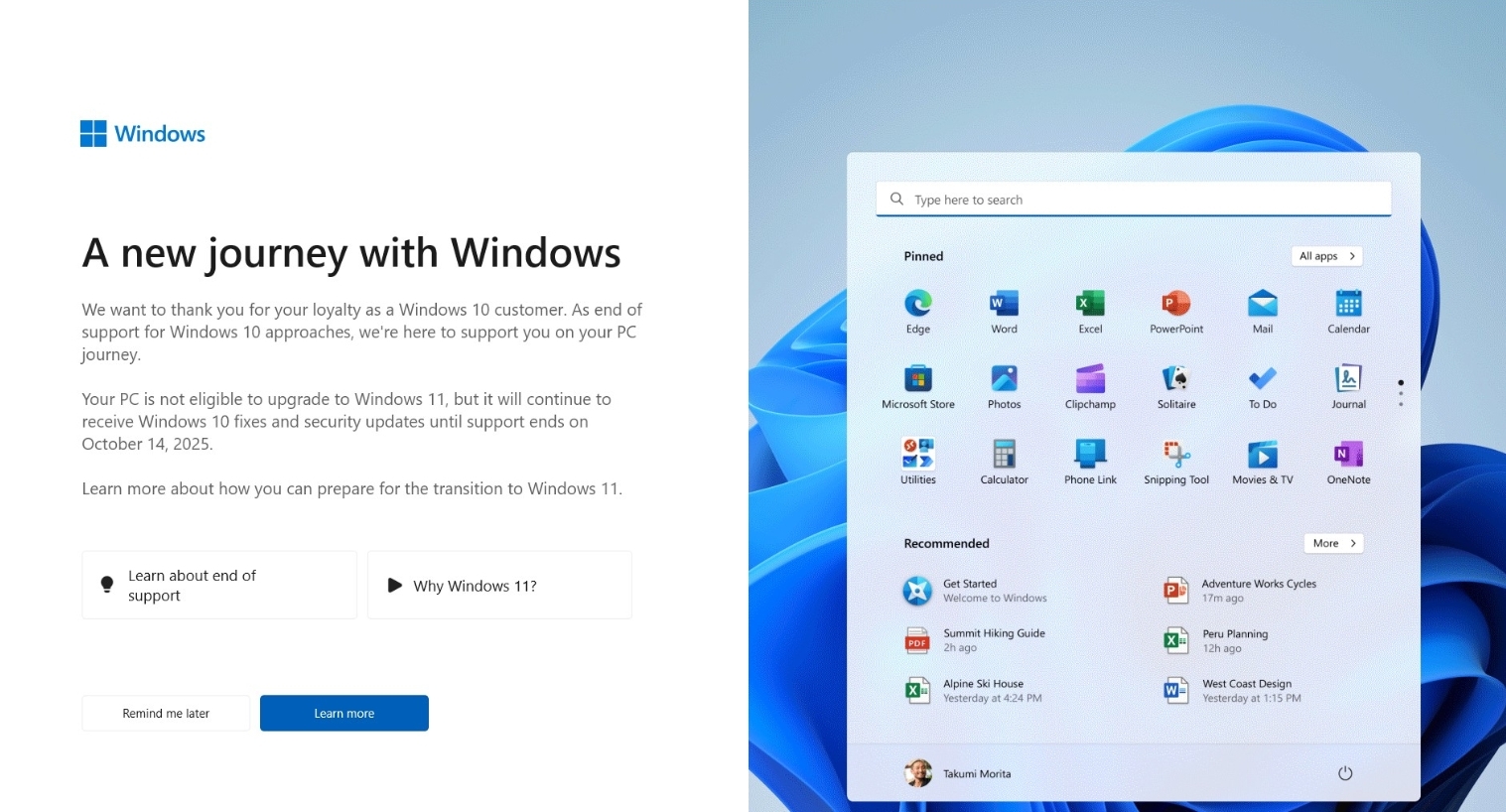Click Remind me later button
The width and height of the screenshot is (1506, 812).
point(166,713)
